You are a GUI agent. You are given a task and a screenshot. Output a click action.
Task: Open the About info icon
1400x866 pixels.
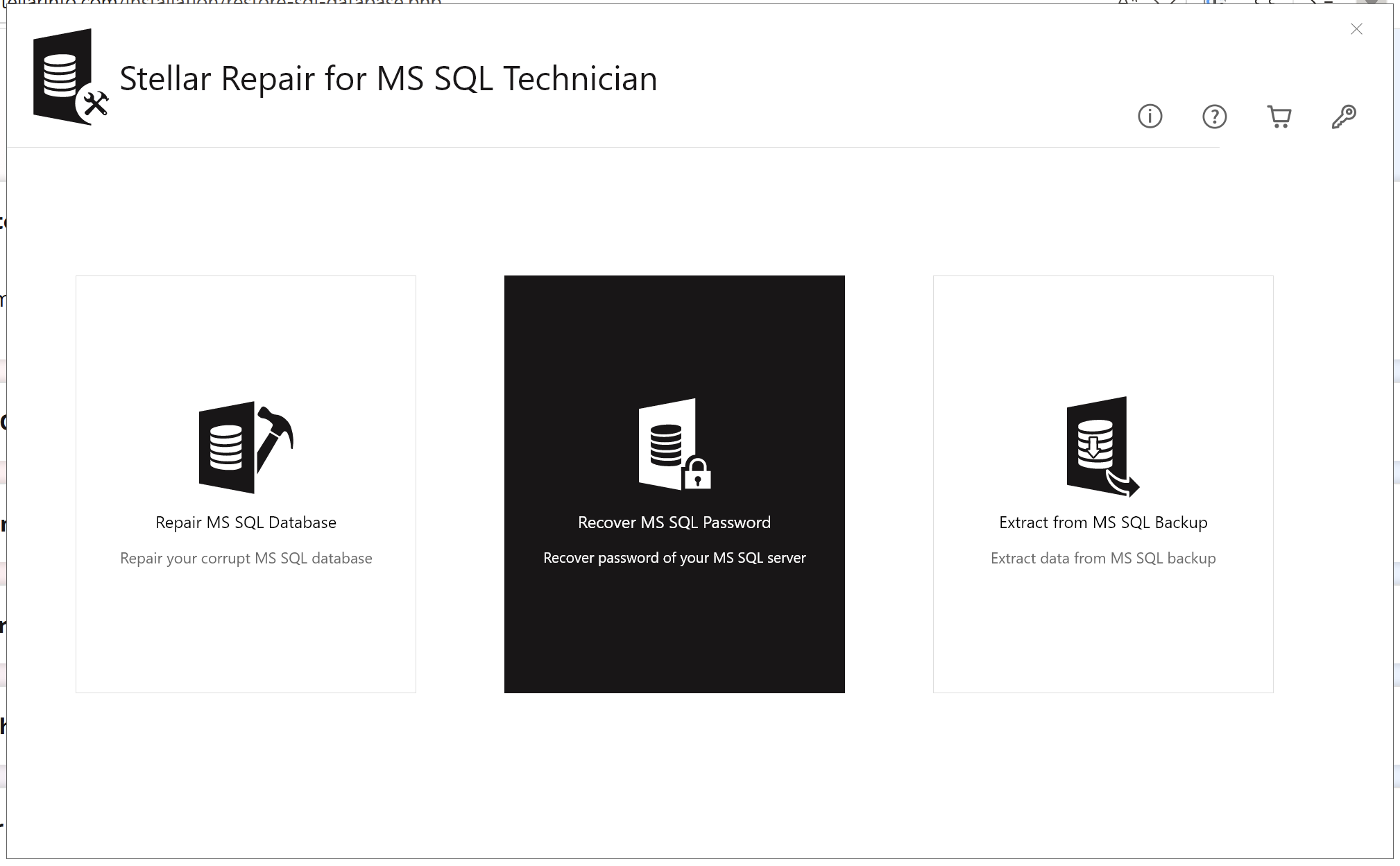1150,116
